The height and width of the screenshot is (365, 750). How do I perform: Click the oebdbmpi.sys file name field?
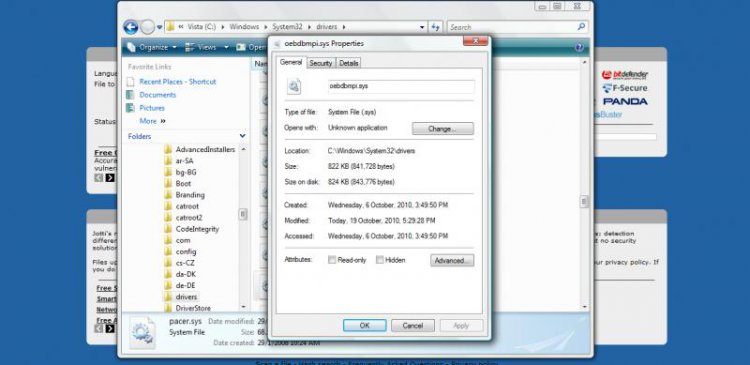click(x=401, y=87)
